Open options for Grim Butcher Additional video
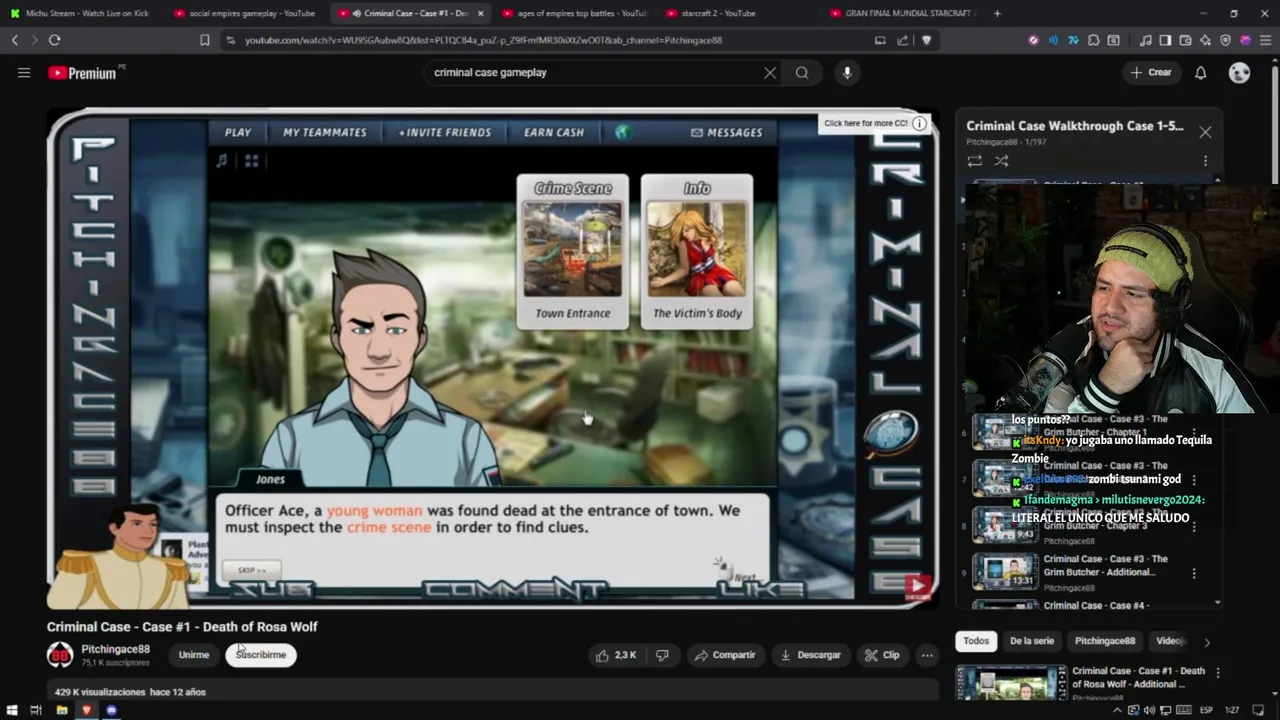Viewport: 1280px width, 720px height. (x=1193, y=574)
